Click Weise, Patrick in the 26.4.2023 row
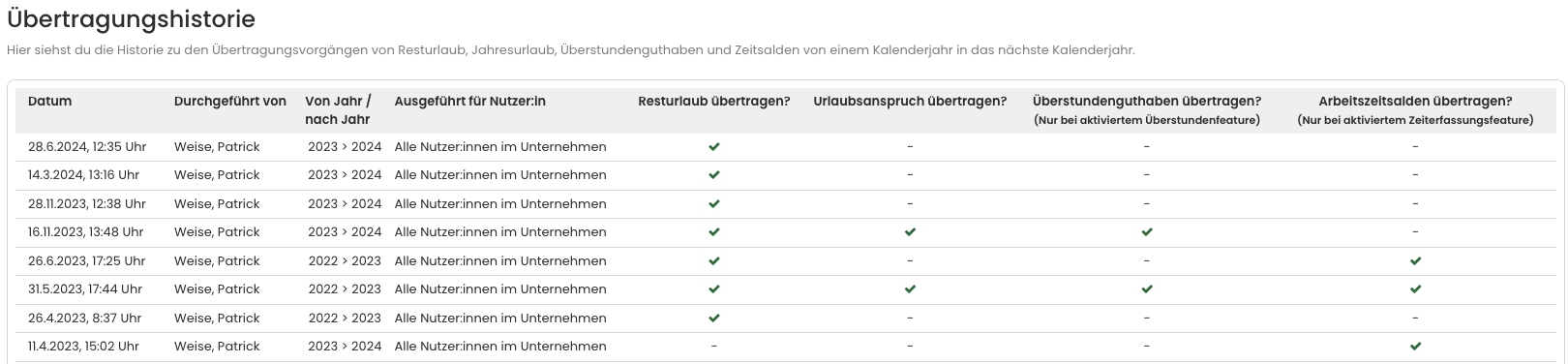Image resolution: width=1568 pixels, height=364 pixels. (217, 318)
